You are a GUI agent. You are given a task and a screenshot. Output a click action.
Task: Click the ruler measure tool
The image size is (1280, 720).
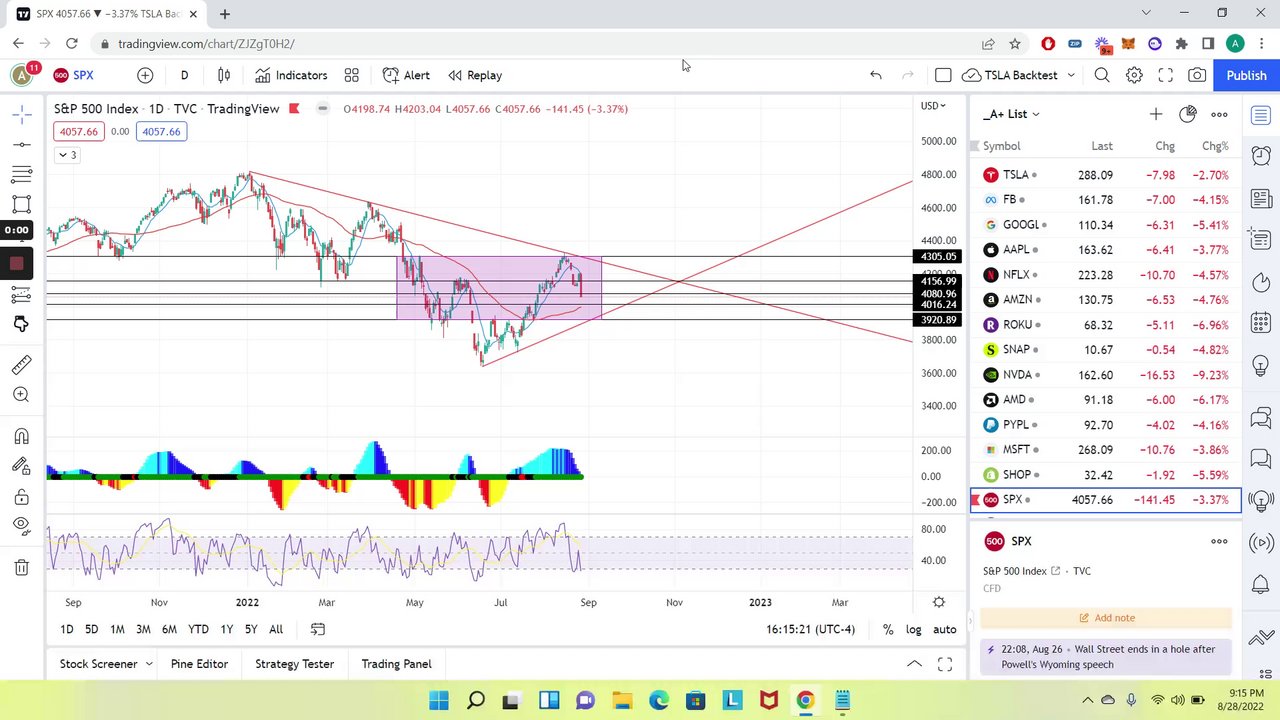click(x=21, y=365)
